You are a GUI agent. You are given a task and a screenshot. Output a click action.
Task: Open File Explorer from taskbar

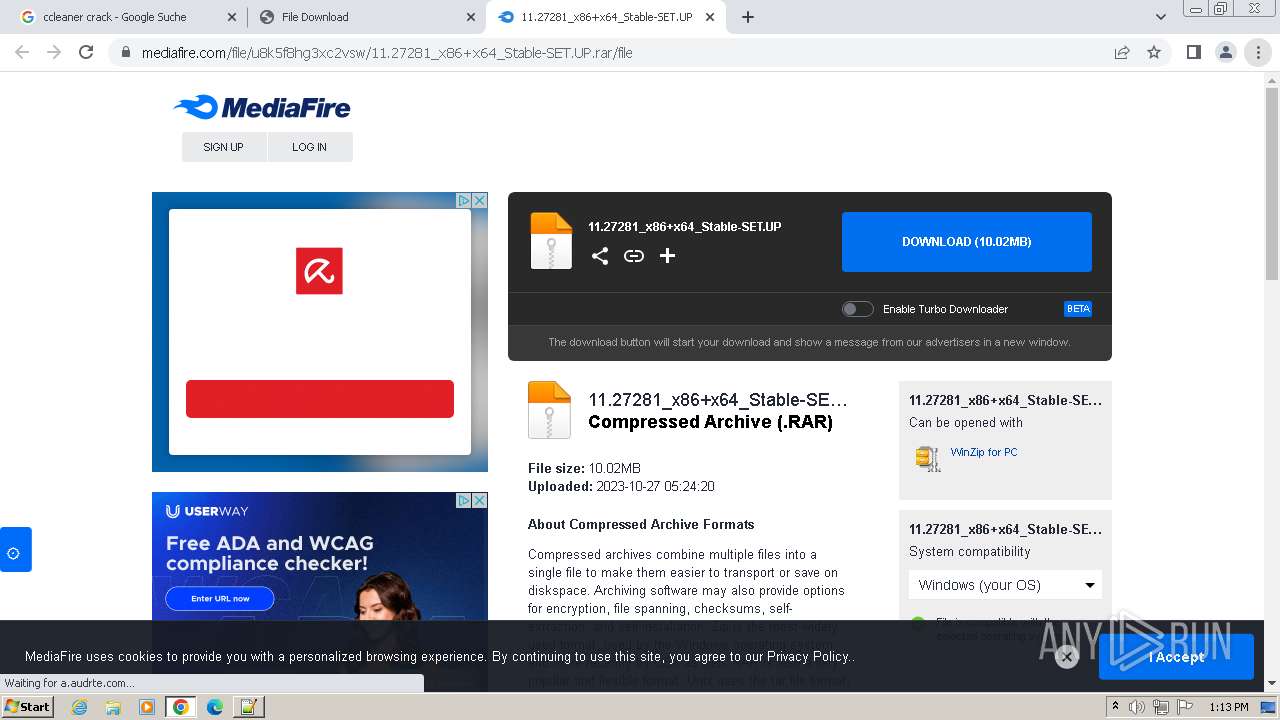[x=113, y=707]
